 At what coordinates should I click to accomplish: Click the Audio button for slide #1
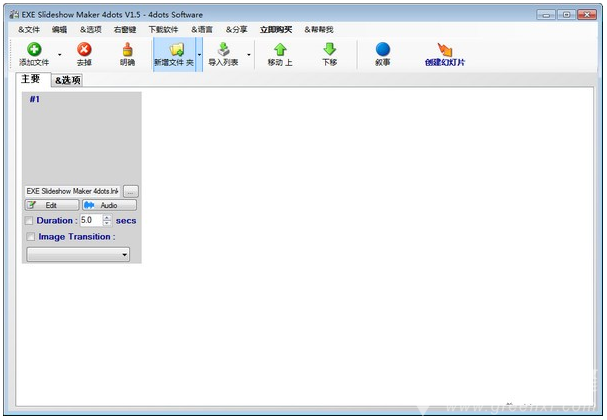coord(109,205)
